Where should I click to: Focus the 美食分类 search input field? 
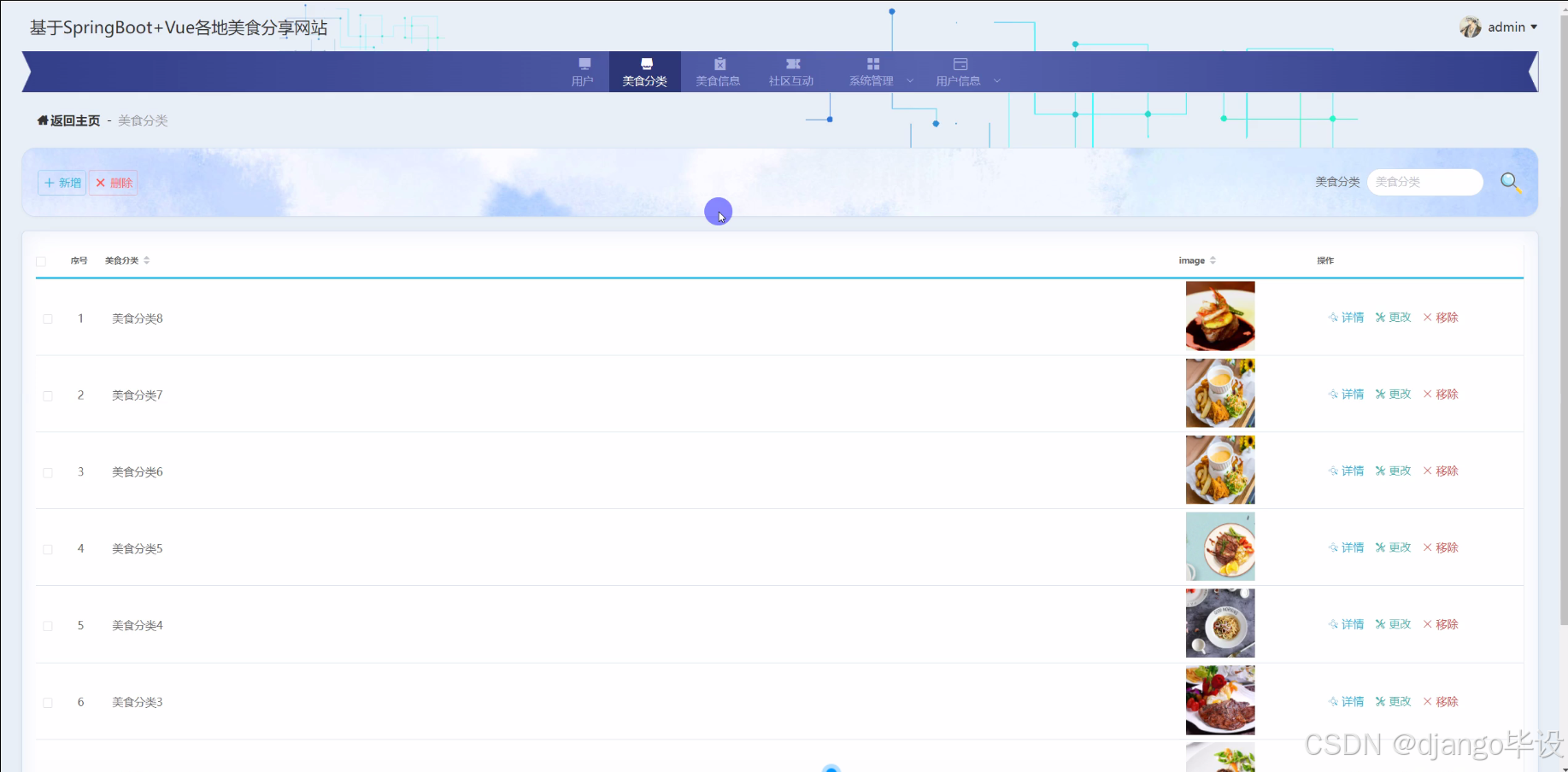(1425, 182)
